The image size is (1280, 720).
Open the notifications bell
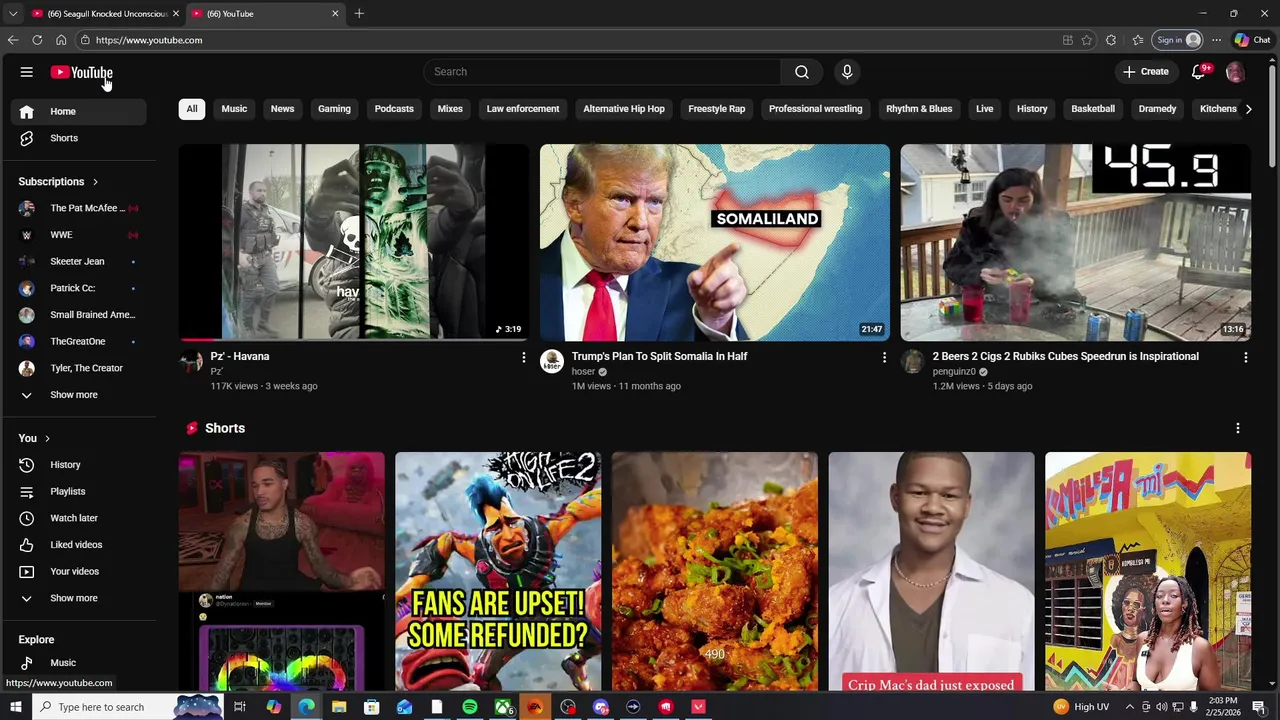(x=1199, y=72)
